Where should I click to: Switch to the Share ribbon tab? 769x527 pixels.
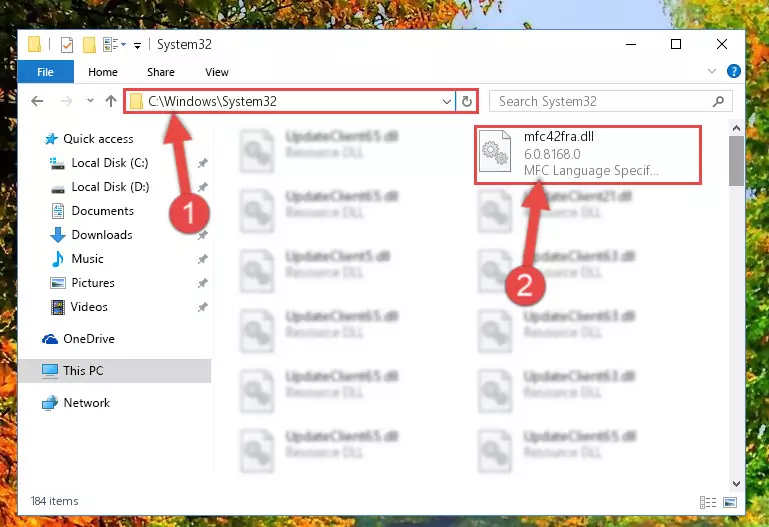tap(161, 72)
